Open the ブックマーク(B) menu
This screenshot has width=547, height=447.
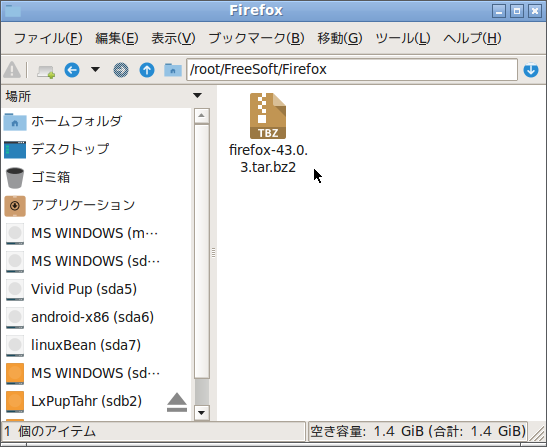[256, 38]
